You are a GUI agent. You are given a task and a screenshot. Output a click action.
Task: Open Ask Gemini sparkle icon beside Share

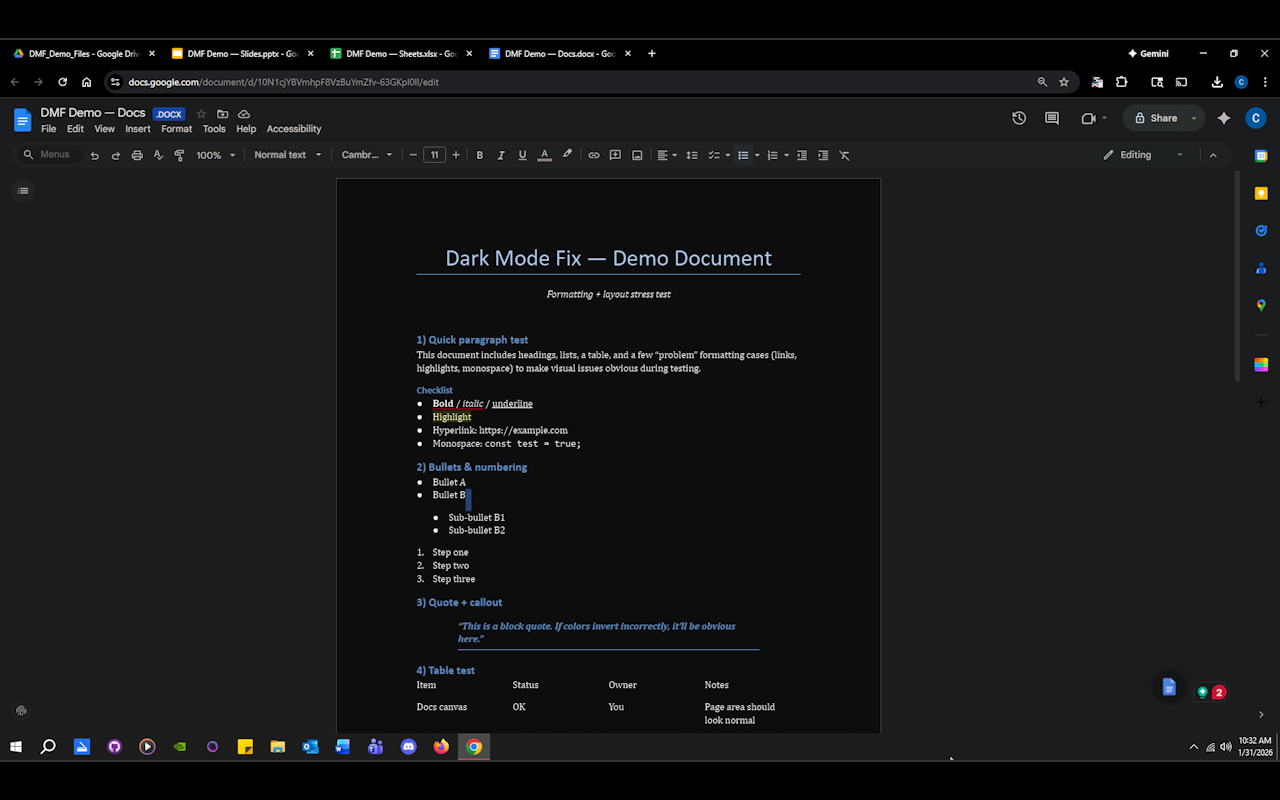[1224, 118]
